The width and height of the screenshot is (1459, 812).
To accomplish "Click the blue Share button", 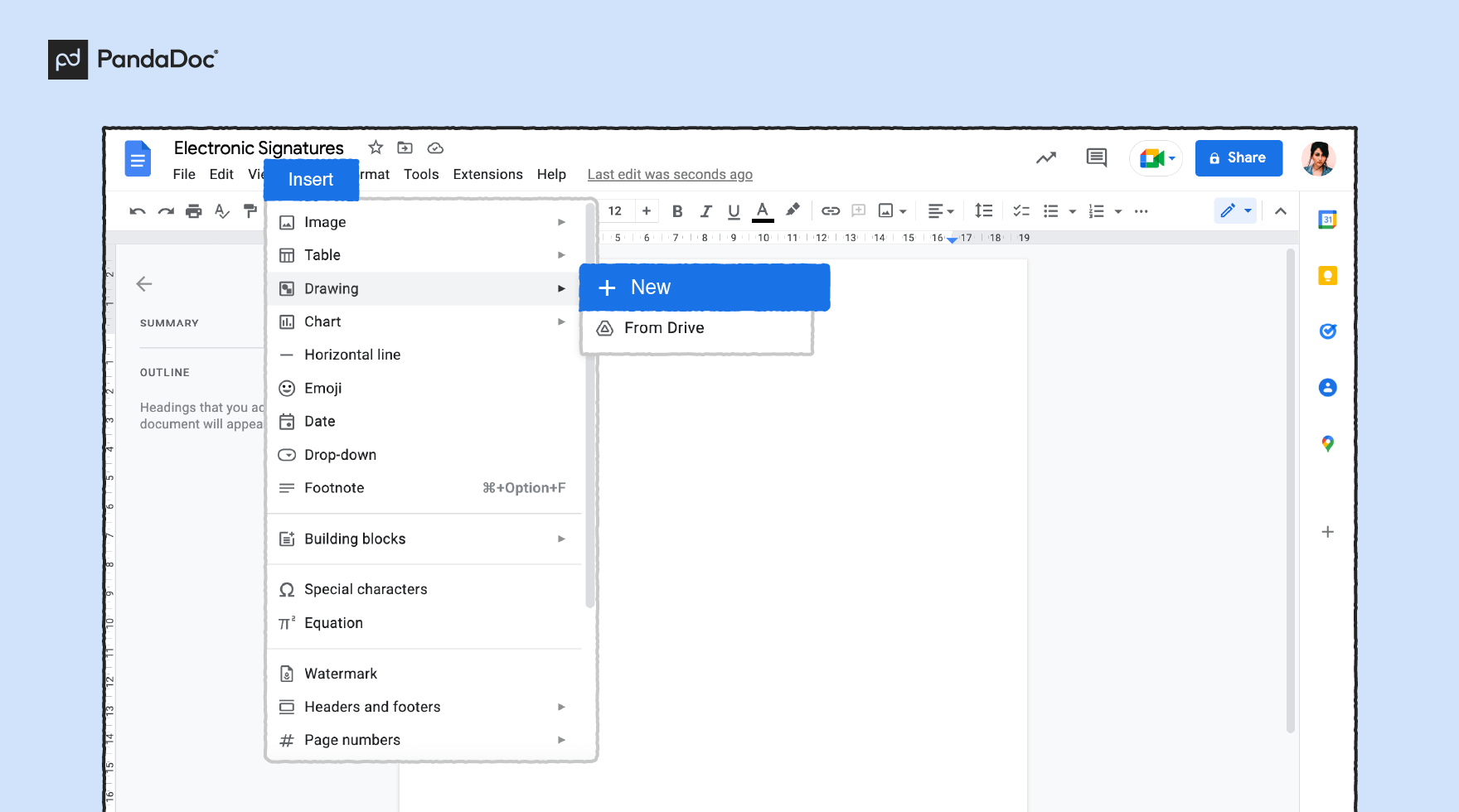I will [1238, 158].
